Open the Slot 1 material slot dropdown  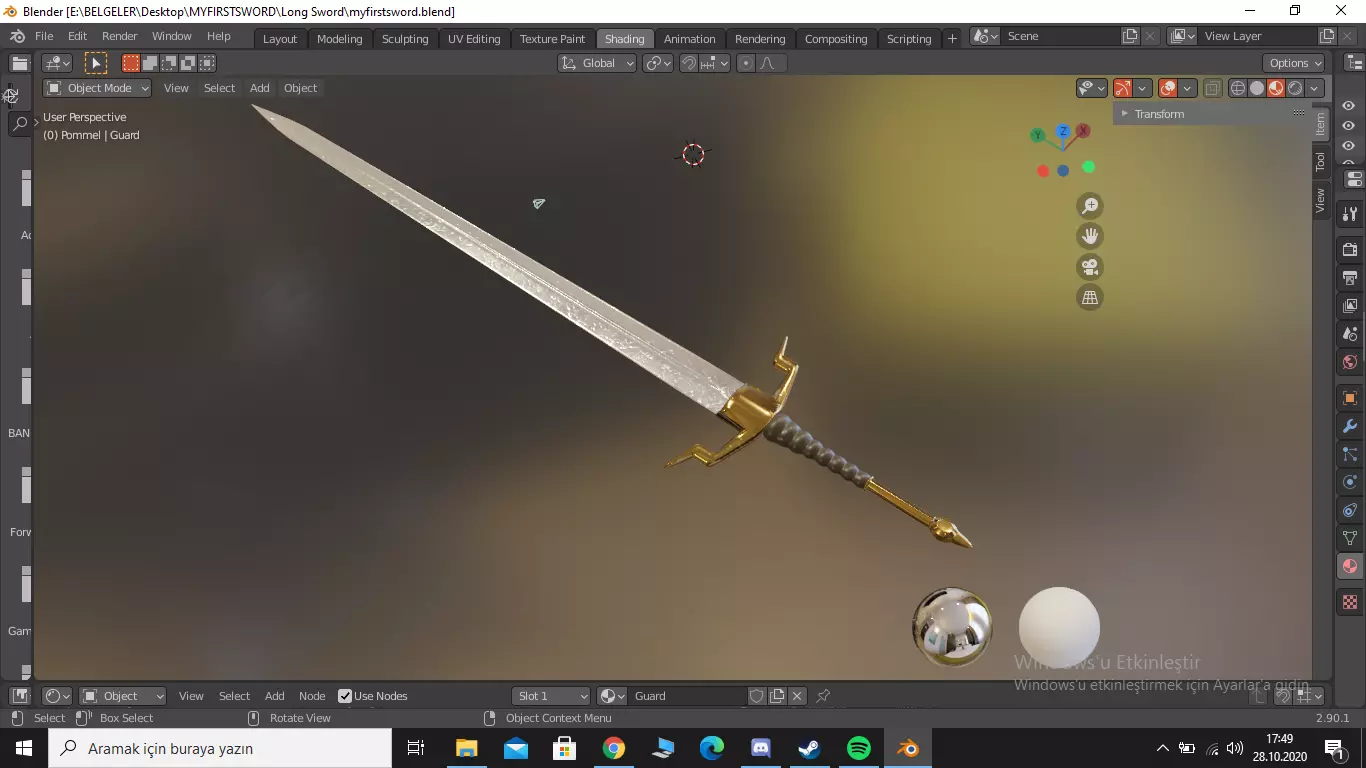[x=551, y=696]
